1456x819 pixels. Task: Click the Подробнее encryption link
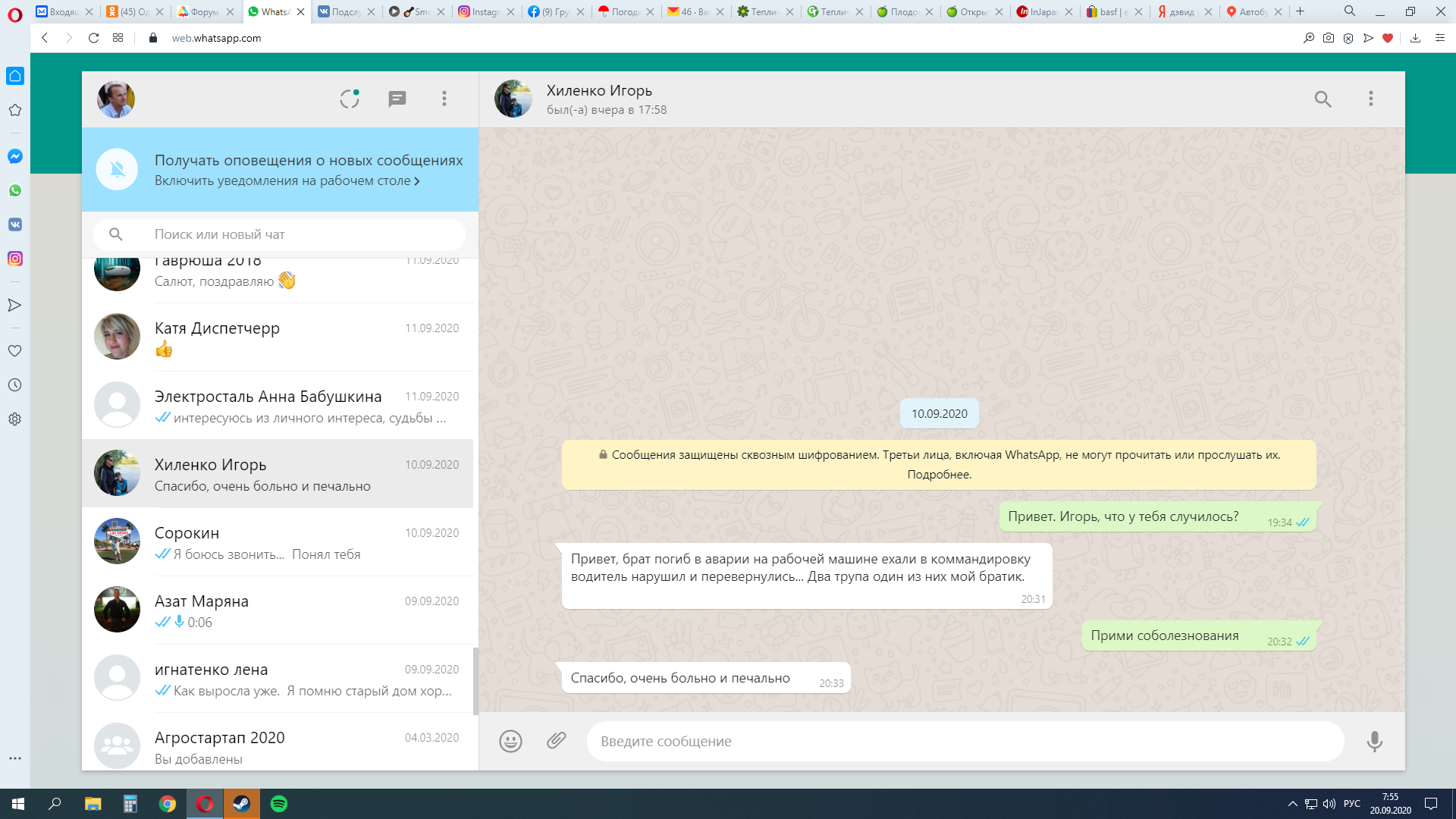tap(939, 475)
